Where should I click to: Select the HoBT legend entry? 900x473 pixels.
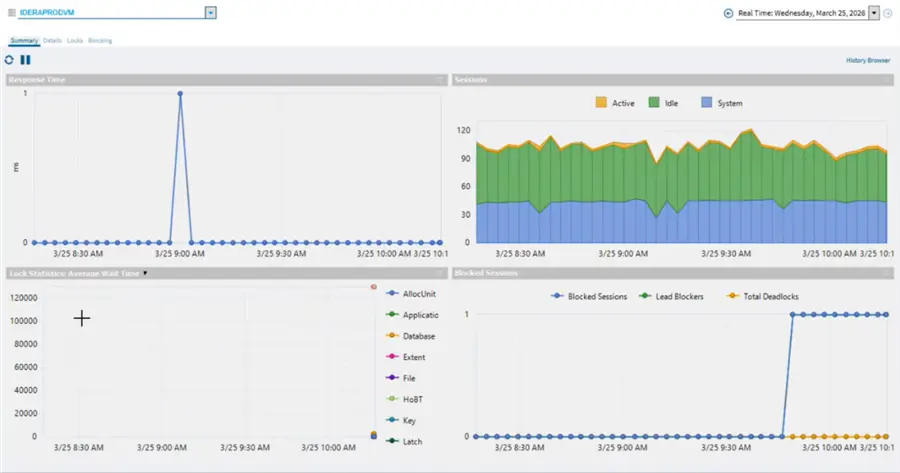404,400
